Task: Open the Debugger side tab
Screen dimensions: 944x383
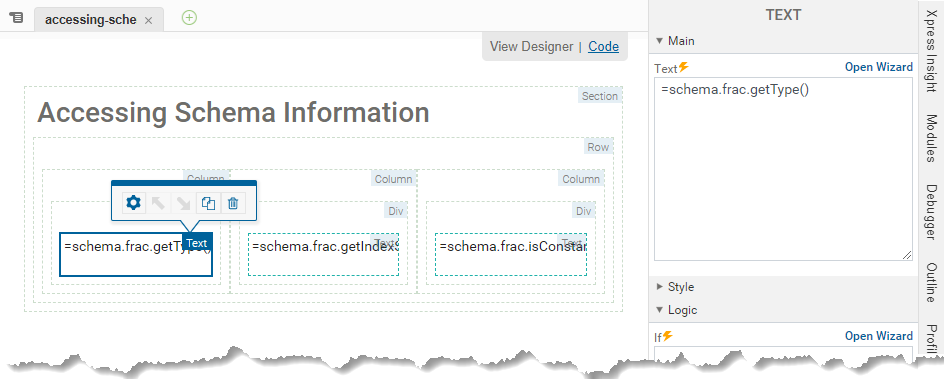Action: 931,213
